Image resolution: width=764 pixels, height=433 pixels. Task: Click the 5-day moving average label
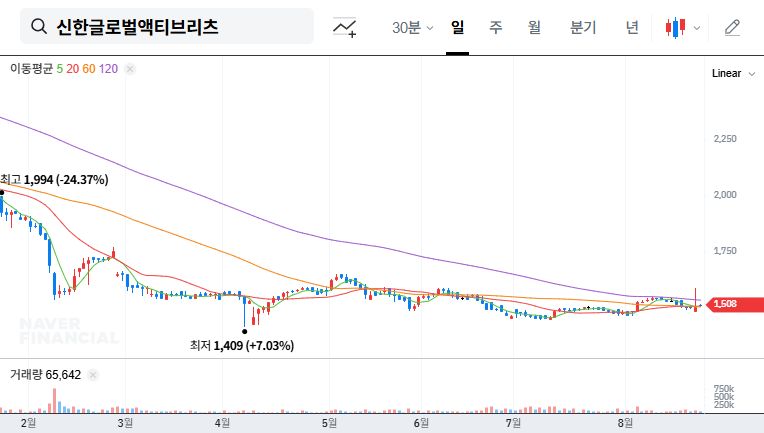pyautogui.click(x=59, y=69)
